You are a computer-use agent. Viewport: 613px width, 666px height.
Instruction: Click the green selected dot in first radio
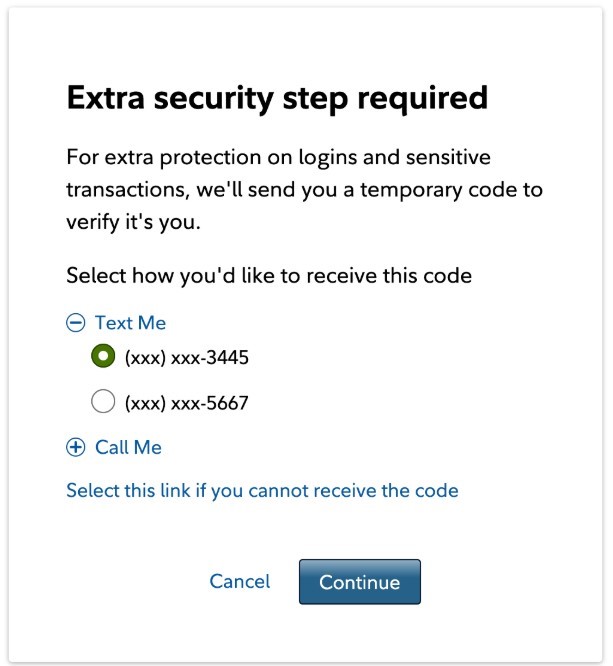click(103, 356)
